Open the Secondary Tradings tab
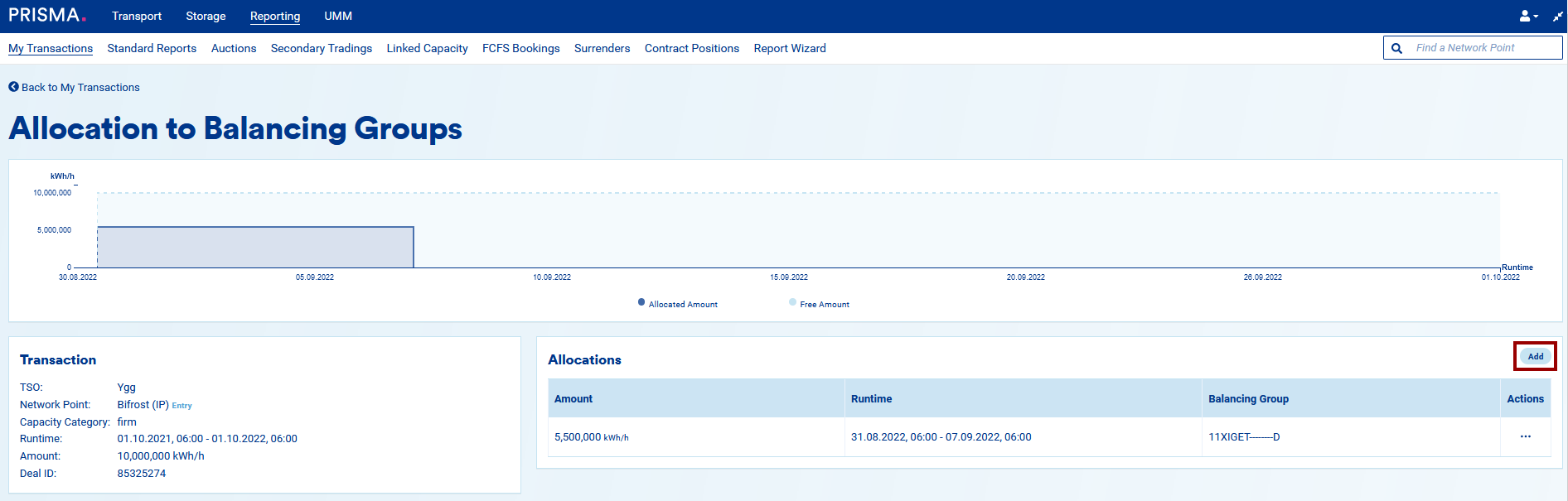 pyautogui.click(x=321, y=48)
